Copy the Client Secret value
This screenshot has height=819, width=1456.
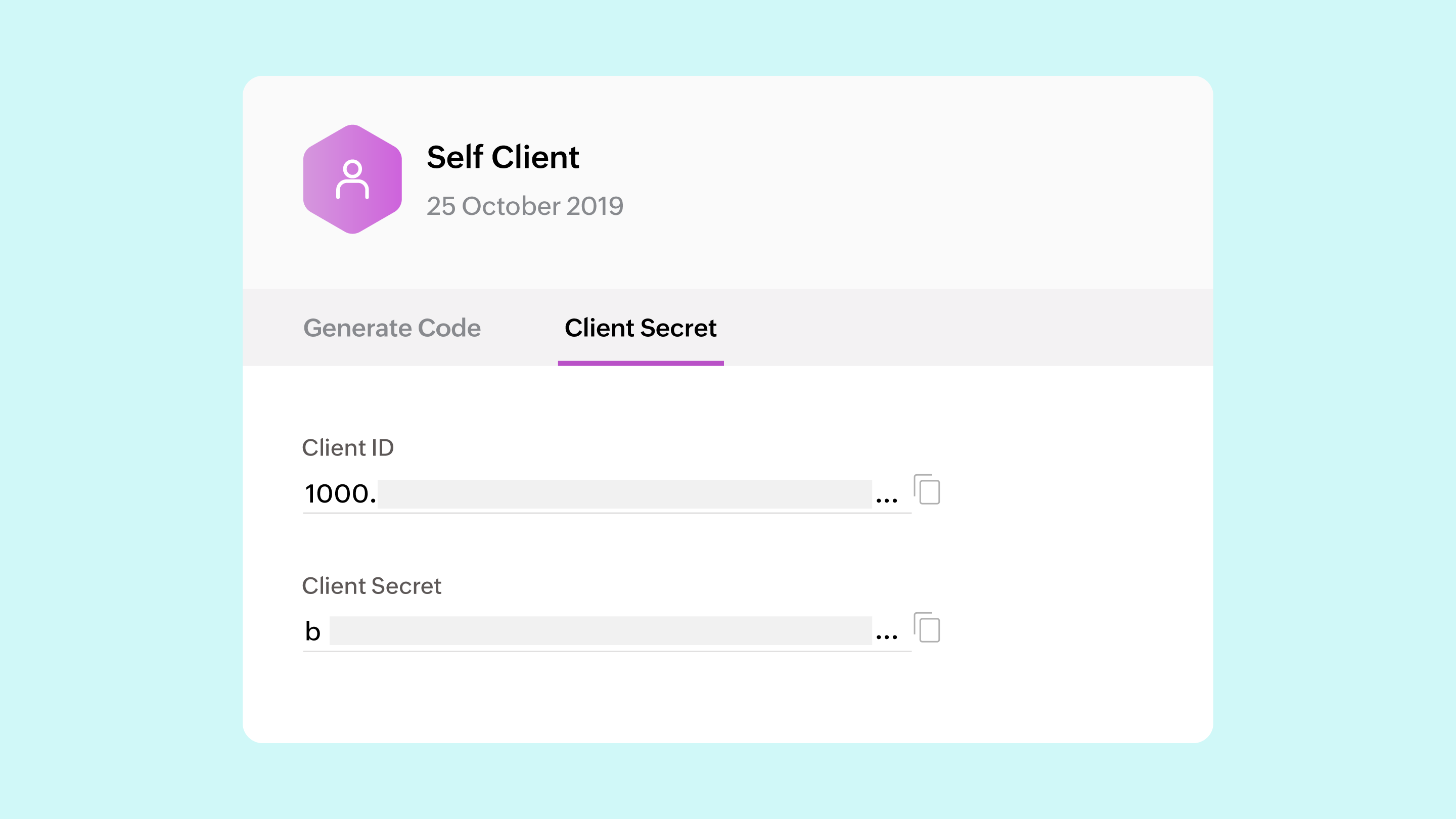[927, 627]
